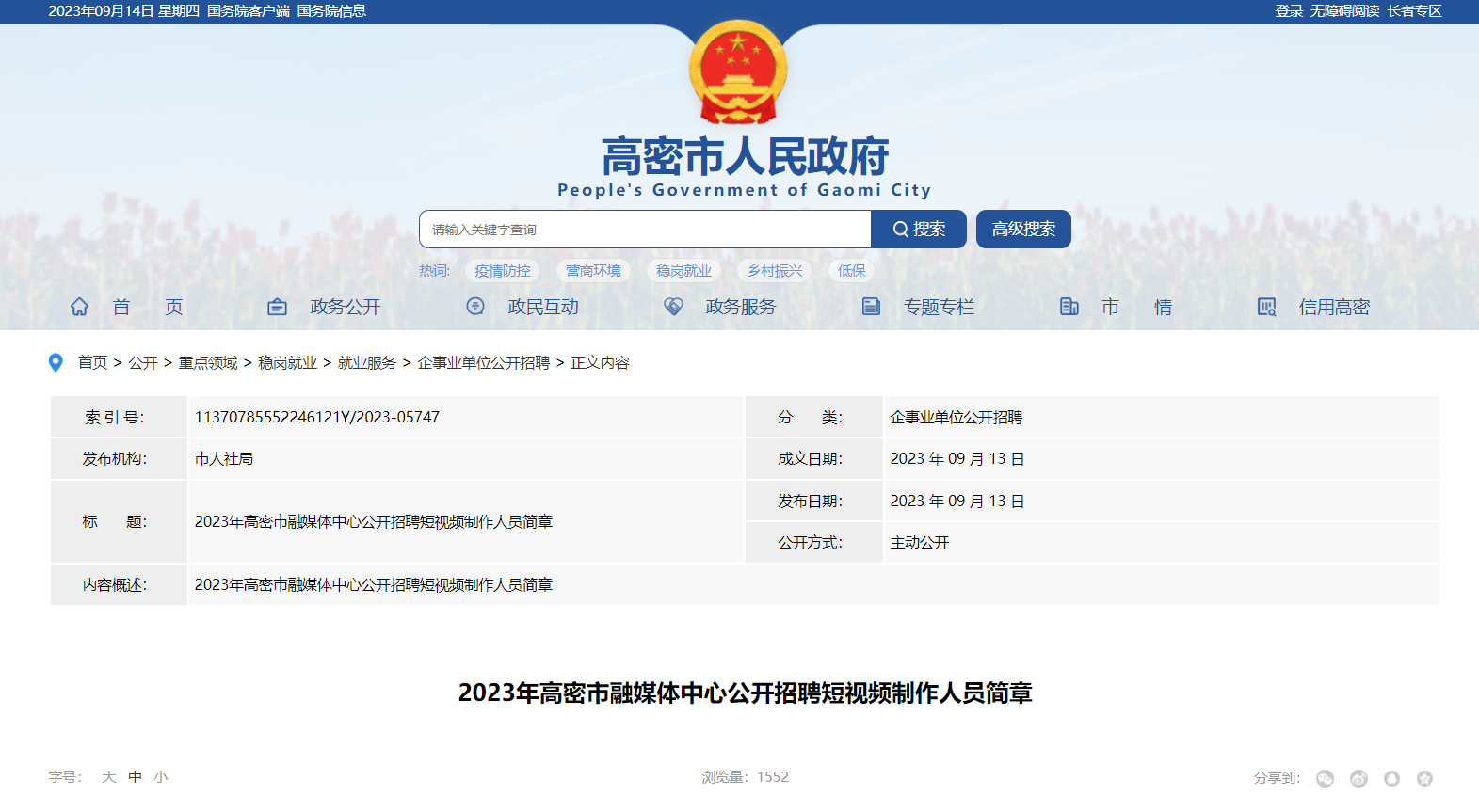Open 市情 navigation menu item
The width and height of the screenshot is (1479, 812).
[1137, 307]
